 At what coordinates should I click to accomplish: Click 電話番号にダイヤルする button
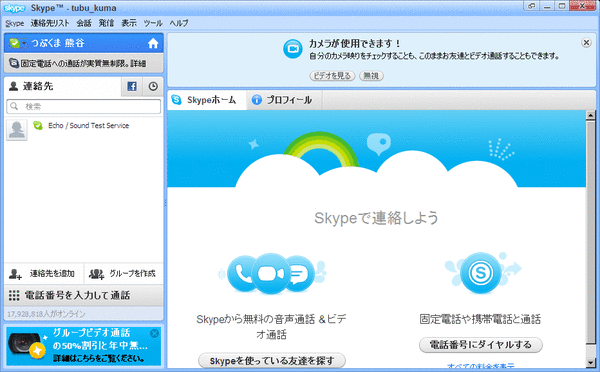(481, 345)
